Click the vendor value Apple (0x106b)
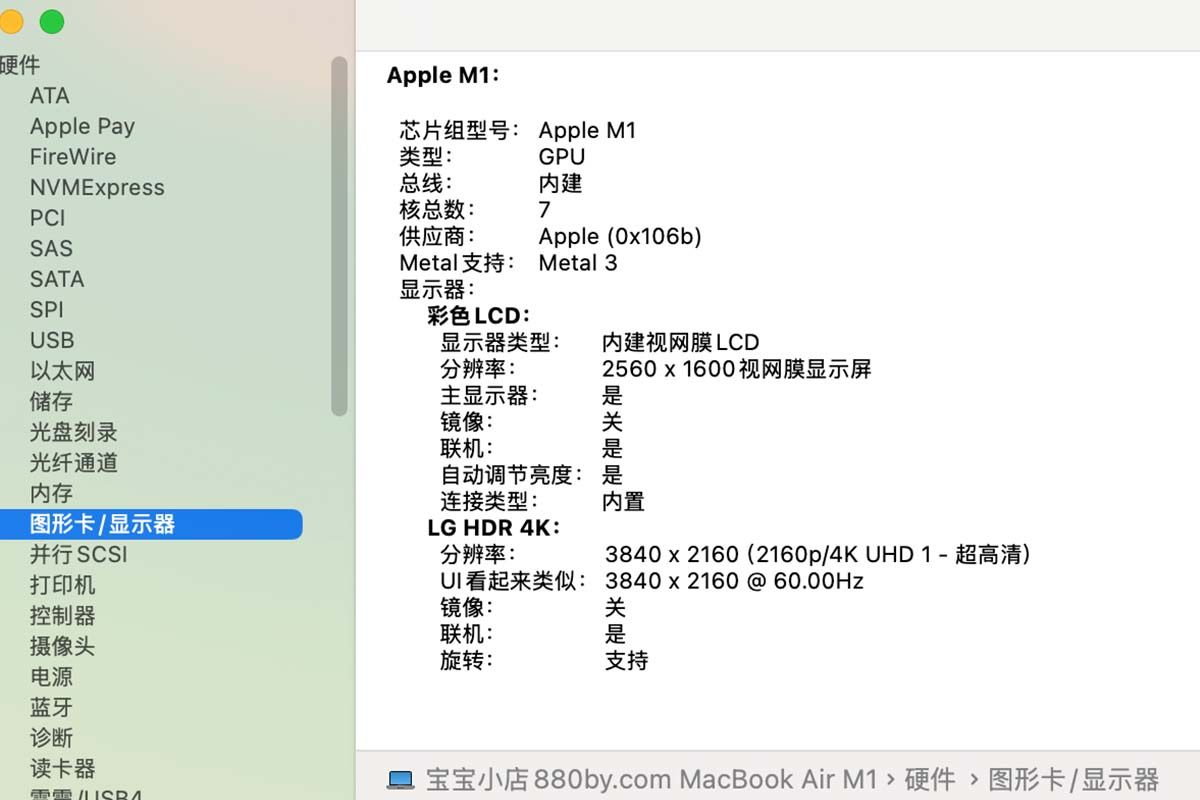 [x=620, y=237]
